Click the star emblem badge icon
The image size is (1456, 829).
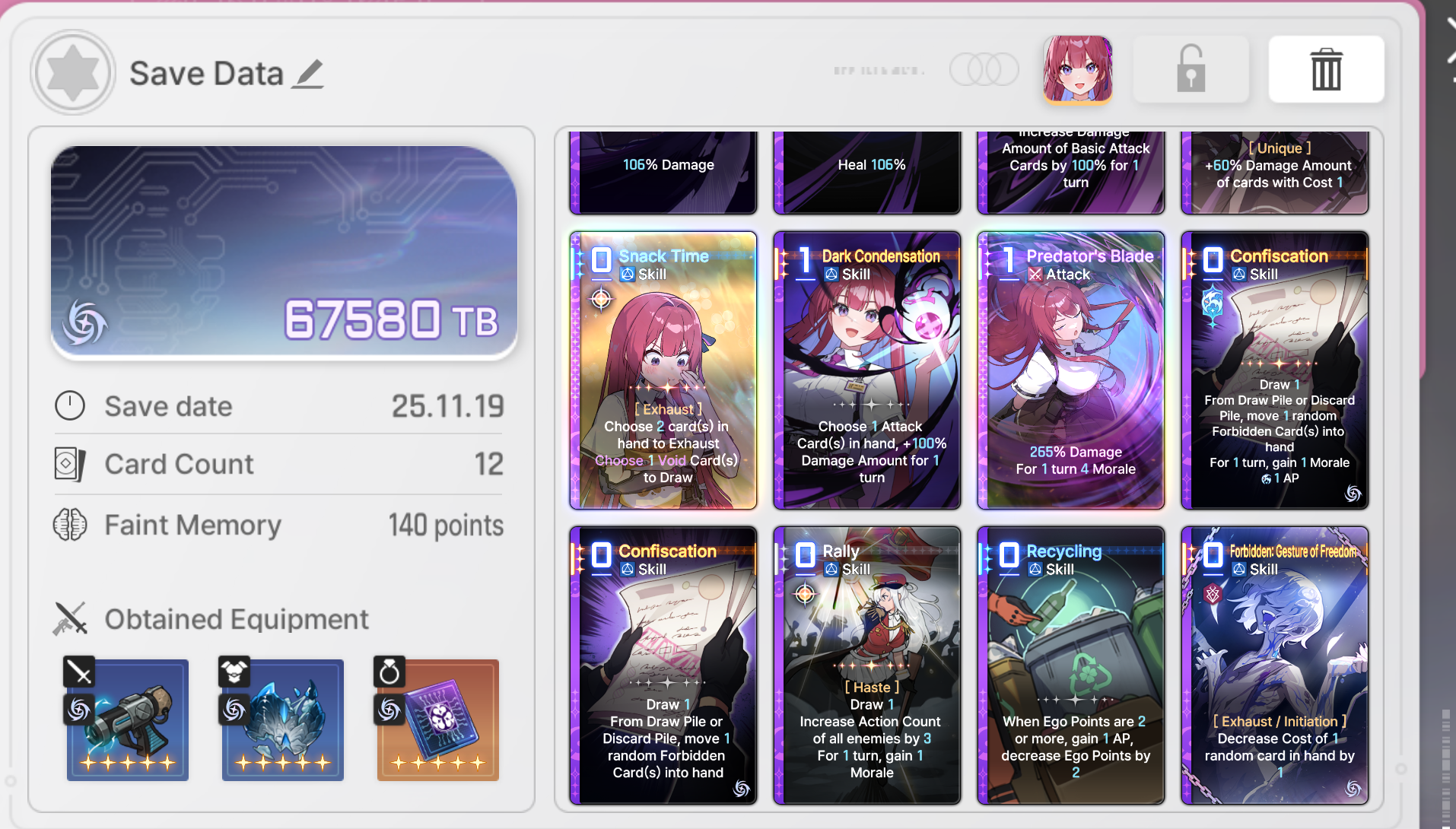[73, 73]
